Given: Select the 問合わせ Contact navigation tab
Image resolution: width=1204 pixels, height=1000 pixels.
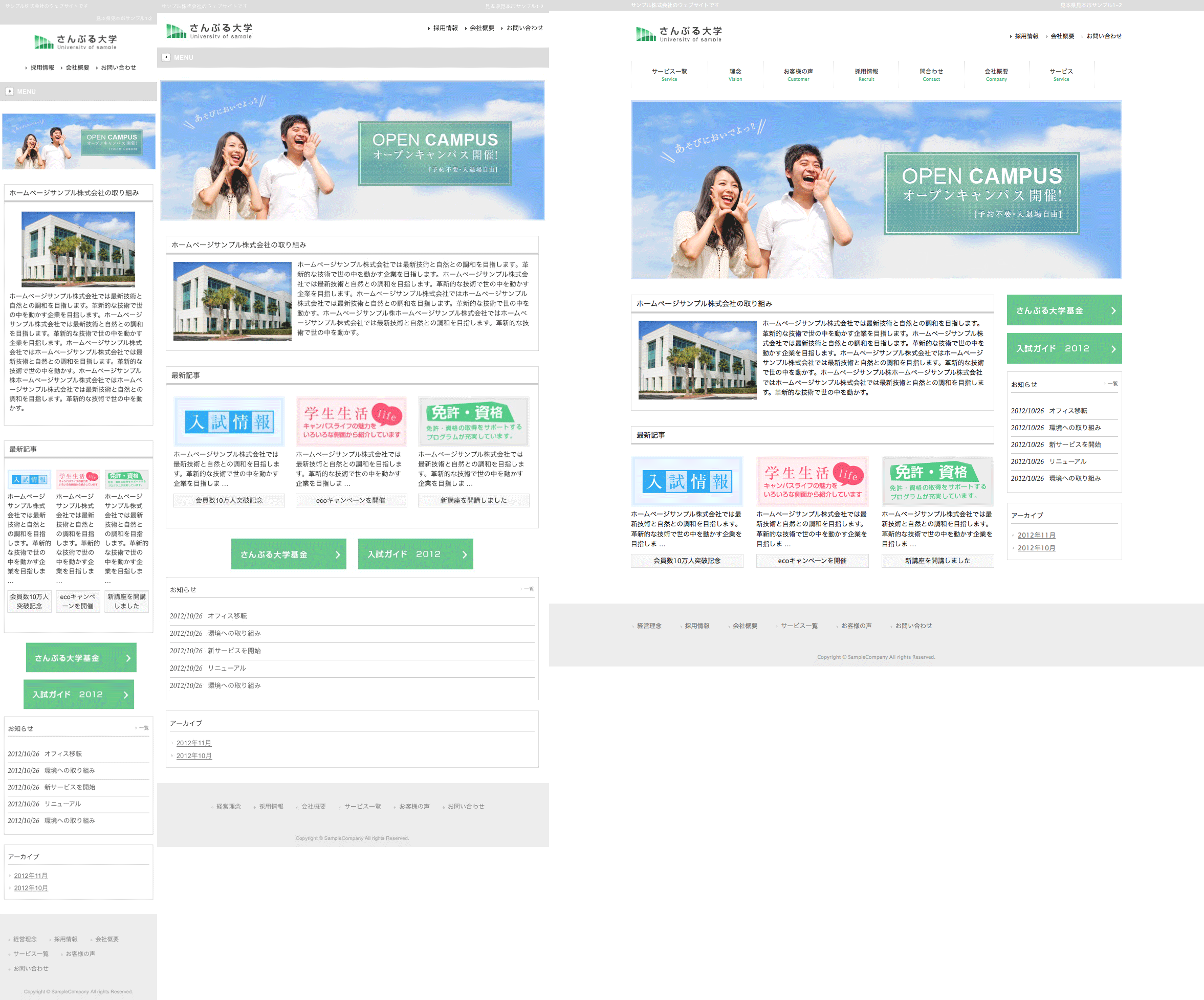Looking at the screenshot, I should 931,75.
